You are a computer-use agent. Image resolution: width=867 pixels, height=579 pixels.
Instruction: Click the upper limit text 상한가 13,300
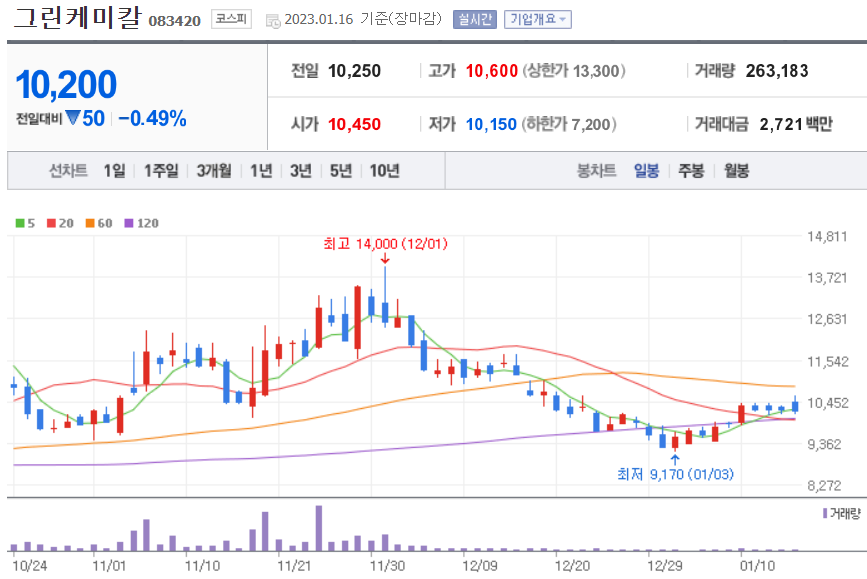(574, 71)
